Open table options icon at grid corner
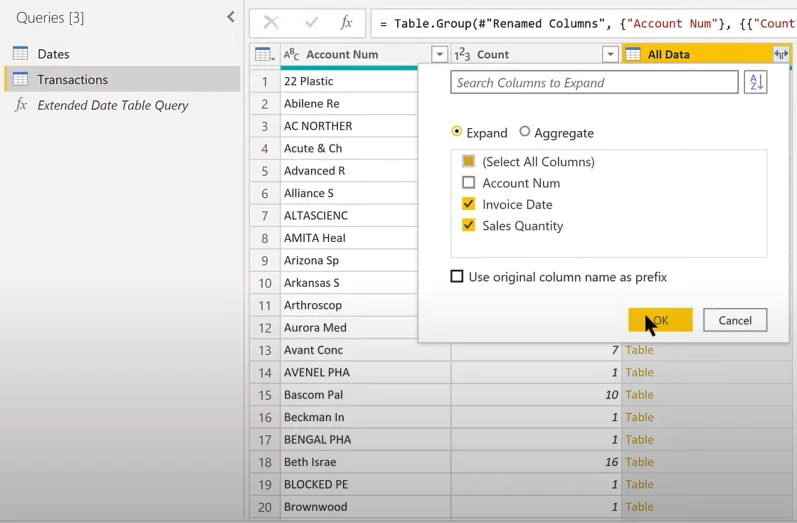The width and height of the screenshot is (797, 523). [x=264, y=54]
